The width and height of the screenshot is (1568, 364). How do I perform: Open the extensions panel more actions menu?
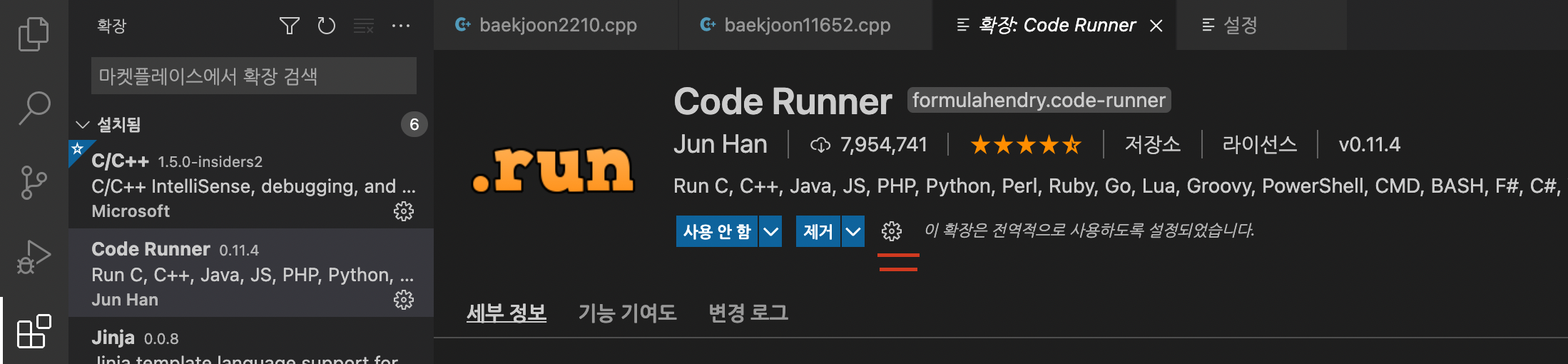click(401, 26)
